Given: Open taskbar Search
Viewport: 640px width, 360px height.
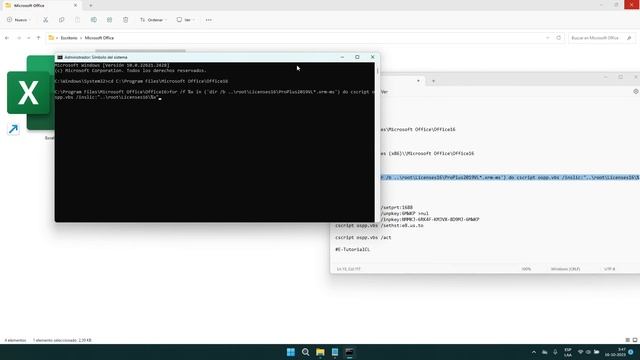Looking at the screenshot, I should click(x=305, y=352).
